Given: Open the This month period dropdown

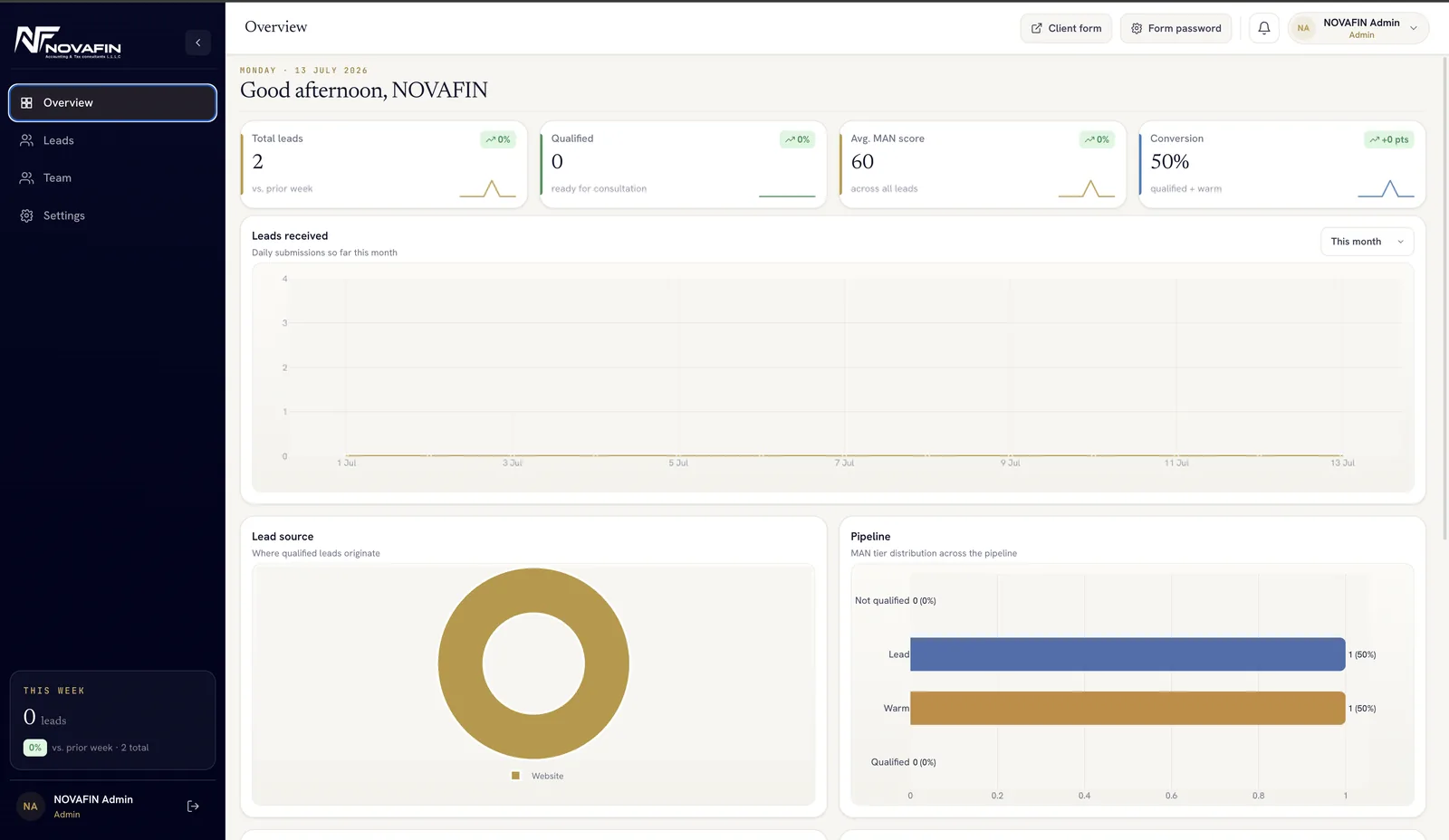Looking at the screenshot, I should click(1367, 242).
